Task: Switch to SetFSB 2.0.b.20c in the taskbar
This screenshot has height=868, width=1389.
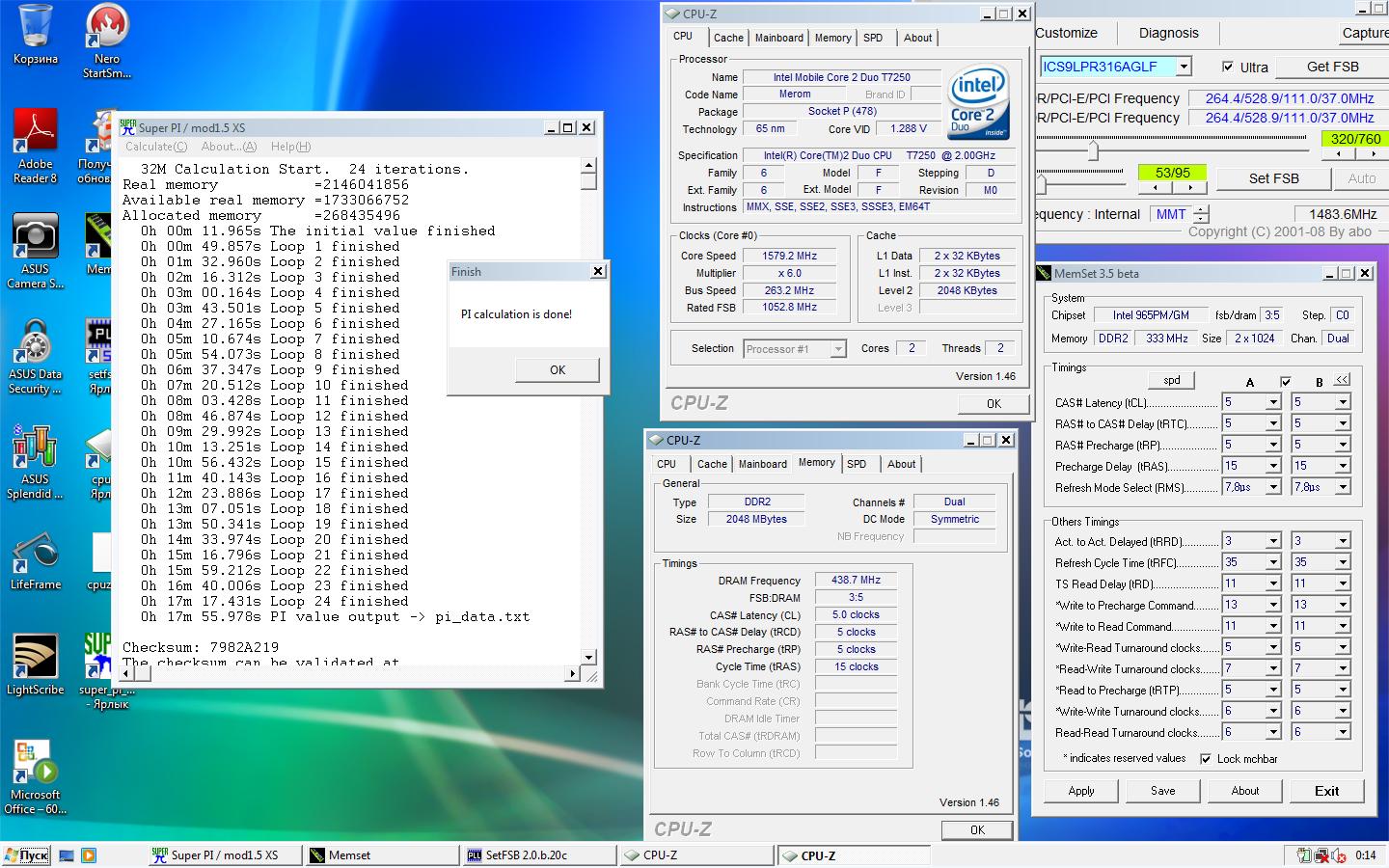Action: click(539, 855)
